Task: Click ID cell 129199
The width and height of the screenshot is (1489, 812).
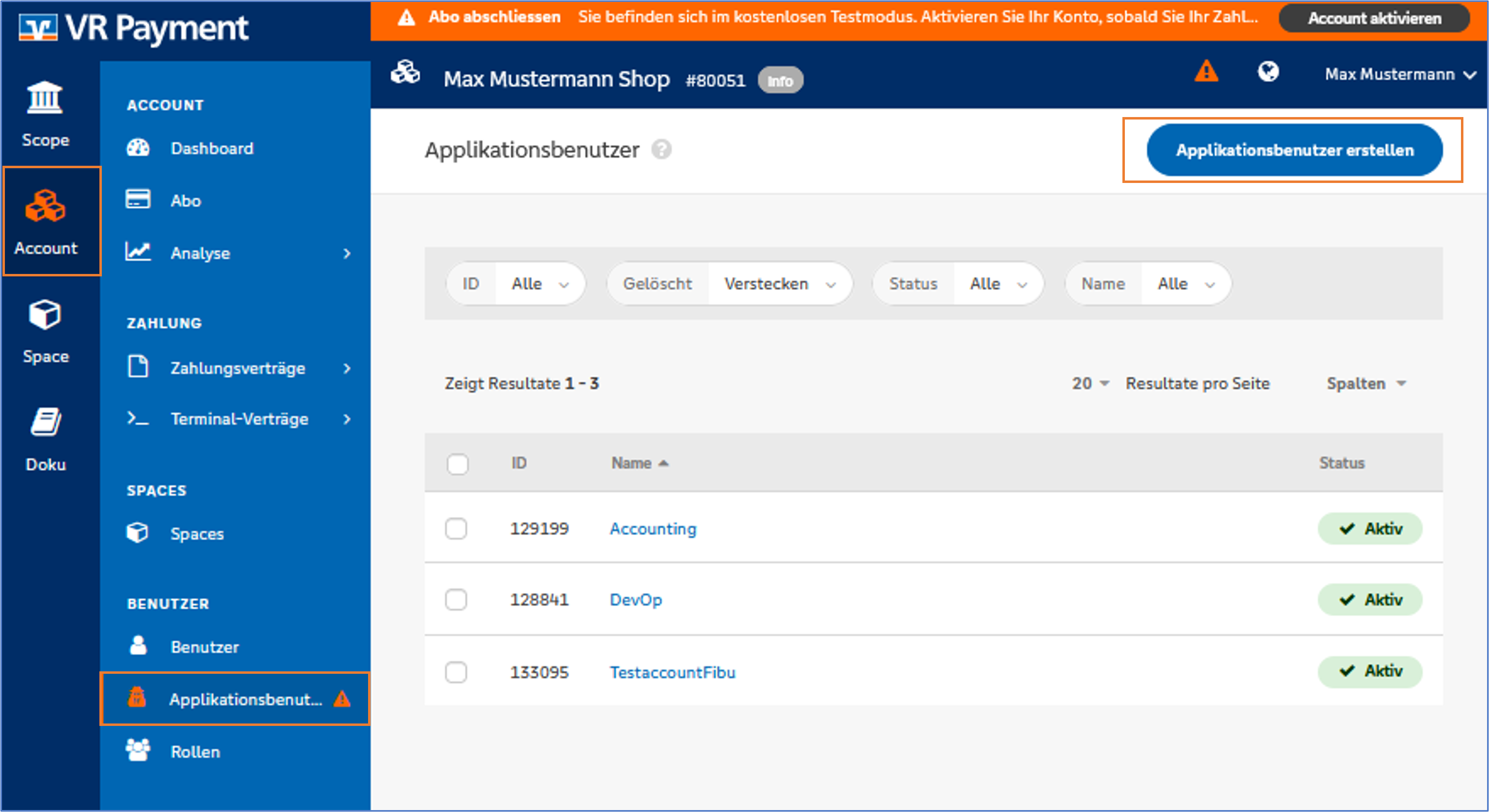Action: pyautogui.click(x=539, y=529)
